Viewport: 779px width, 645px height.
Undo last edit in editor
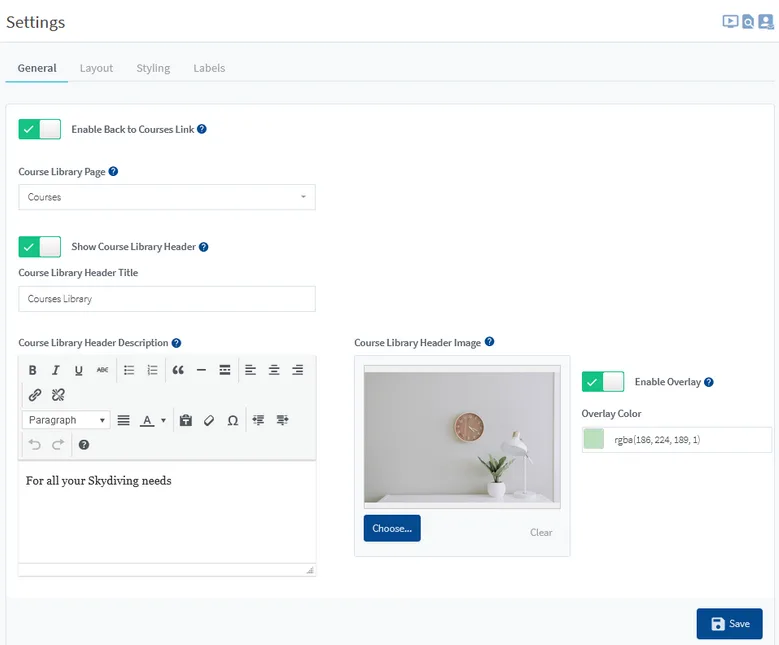click(34, 445)
